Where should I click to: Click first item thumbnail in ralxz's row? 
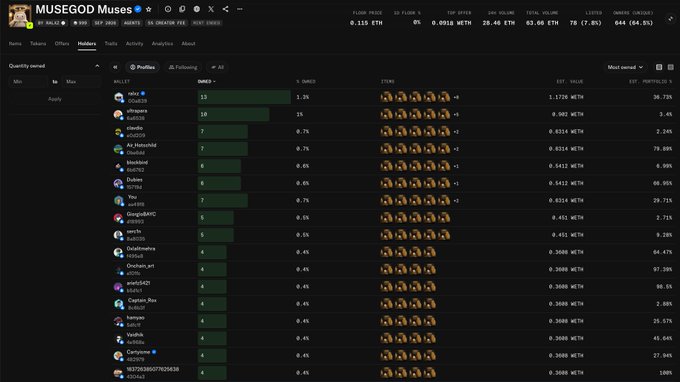[x=386, y=97]
